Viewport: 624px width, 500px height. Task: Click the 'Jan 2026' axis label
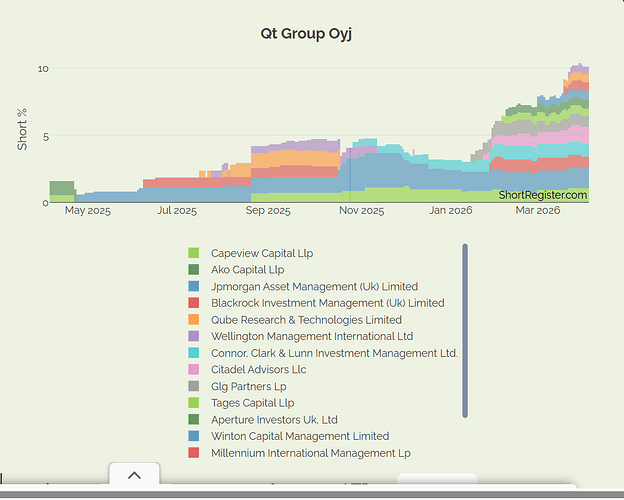450,210
